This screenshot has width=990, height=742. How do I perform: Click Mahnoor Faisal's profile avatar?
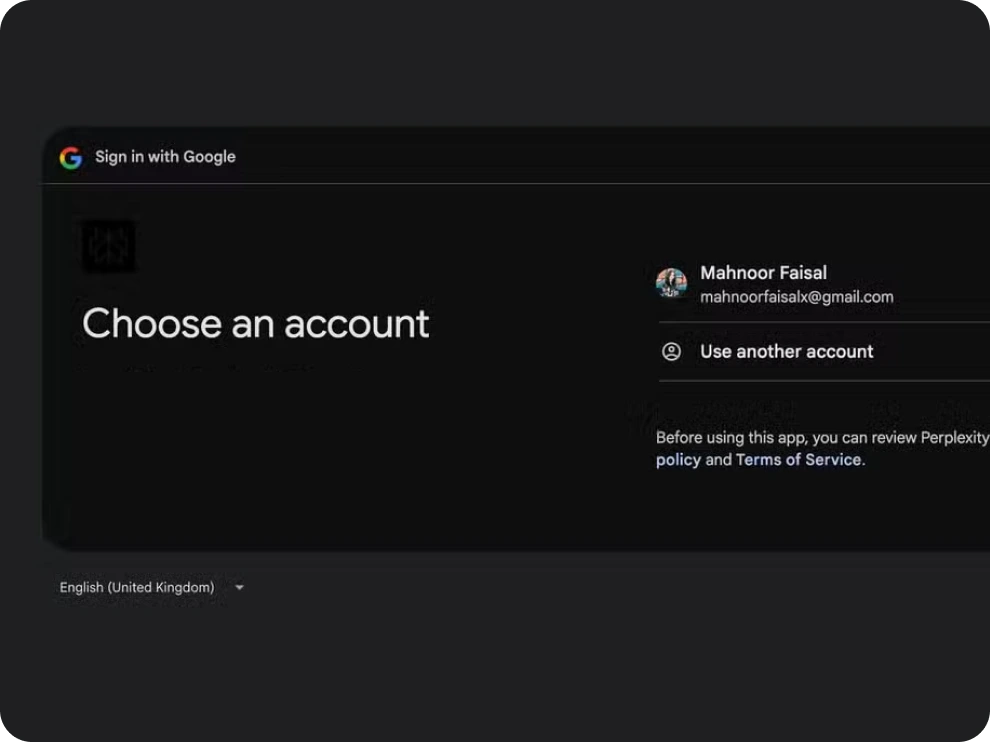pyautogui.click(x=671, y=283)
